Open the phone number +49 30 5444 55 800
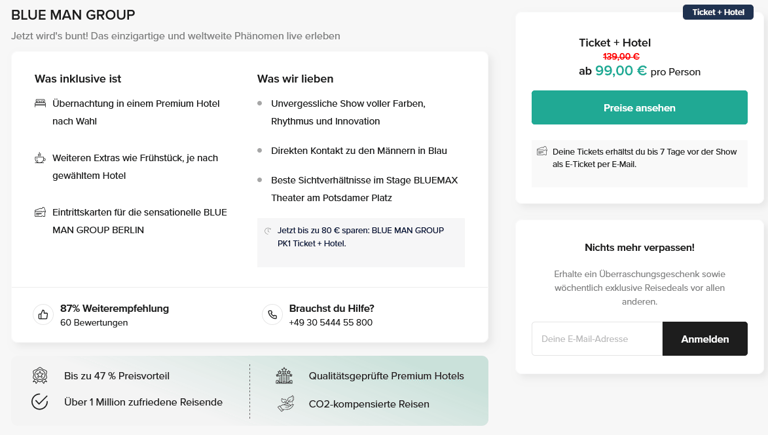The height and width of the screenshot is (435, 768). [331, 322]
